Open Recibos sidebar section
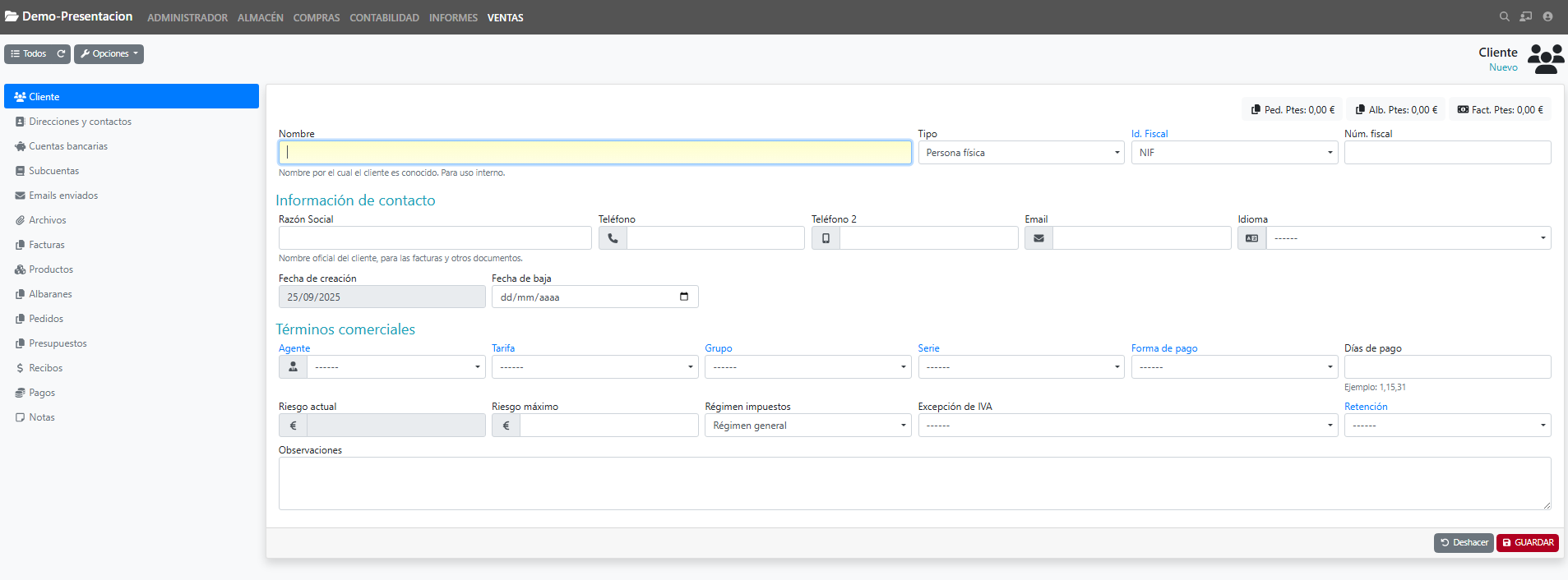1568x580 pixels. (132, 368)
